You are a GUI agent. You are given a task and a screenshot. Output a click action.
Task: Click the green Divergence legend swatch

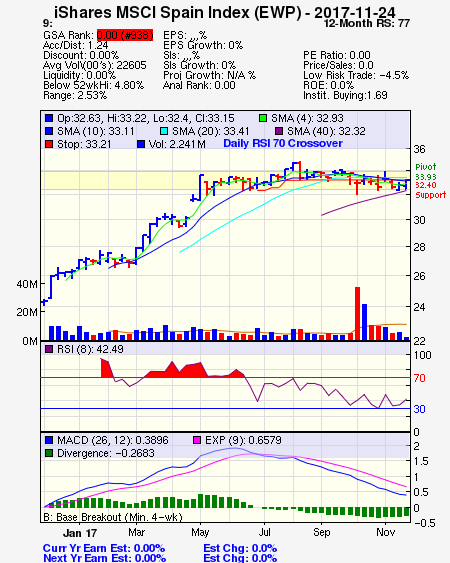point(49,453)
